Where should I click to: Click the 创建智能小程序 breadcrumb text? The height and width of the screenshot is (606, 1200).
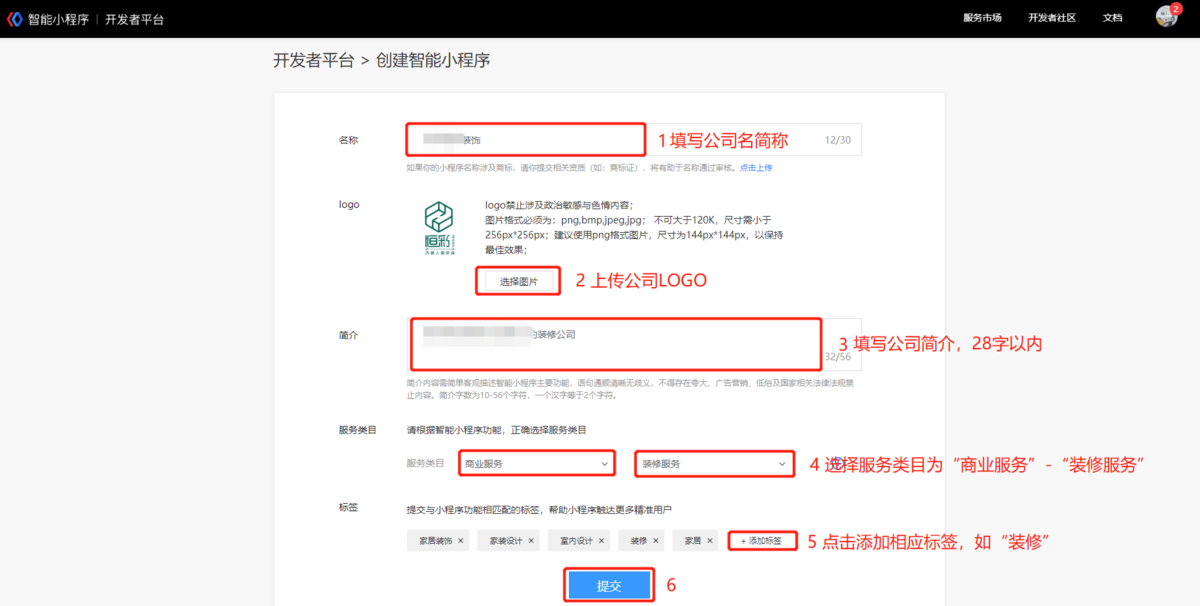[433, 60]
